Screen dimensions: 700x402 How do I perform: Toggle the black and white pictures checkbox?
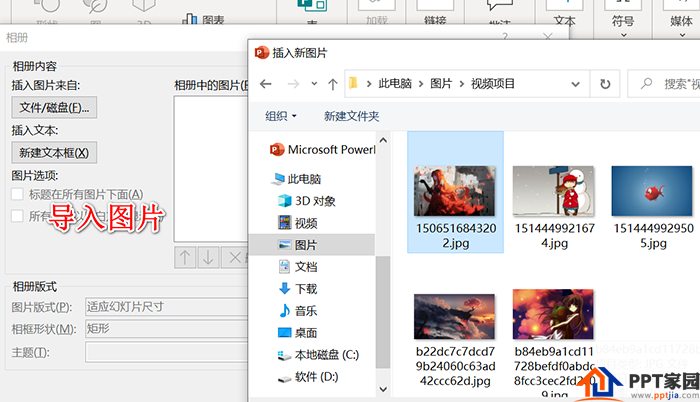[17, 216]
